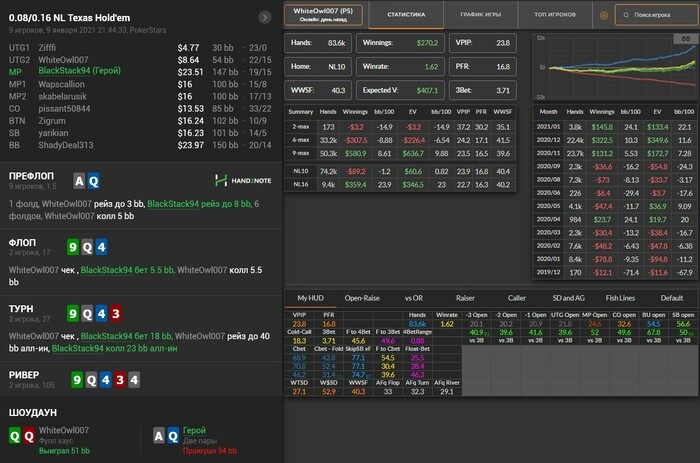Open the ГРАФИК ИГРЫ tab
700x463 pixels.
tap(480, 15)
